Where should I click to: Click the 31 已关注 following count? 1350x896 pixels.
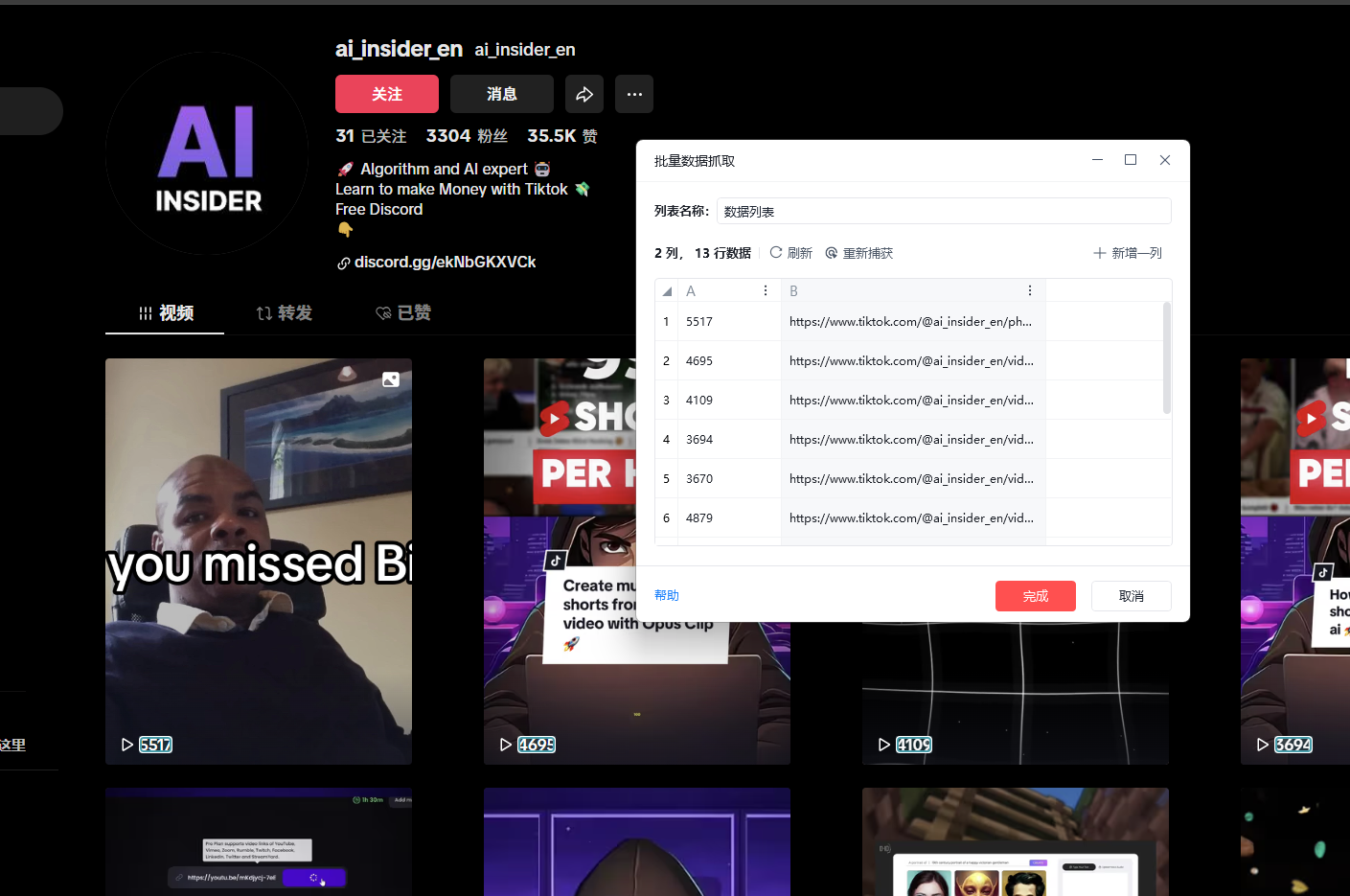click(x=371, y=136)
